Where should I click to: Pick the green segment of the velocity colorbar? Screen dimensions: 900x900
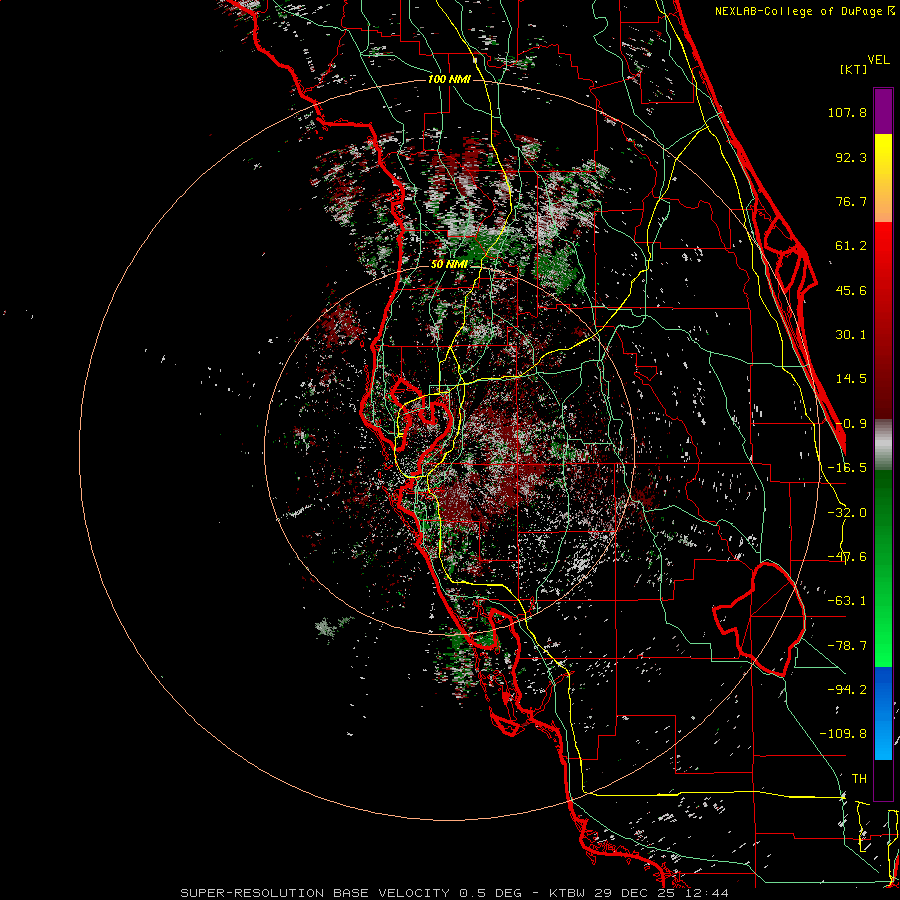883,568
